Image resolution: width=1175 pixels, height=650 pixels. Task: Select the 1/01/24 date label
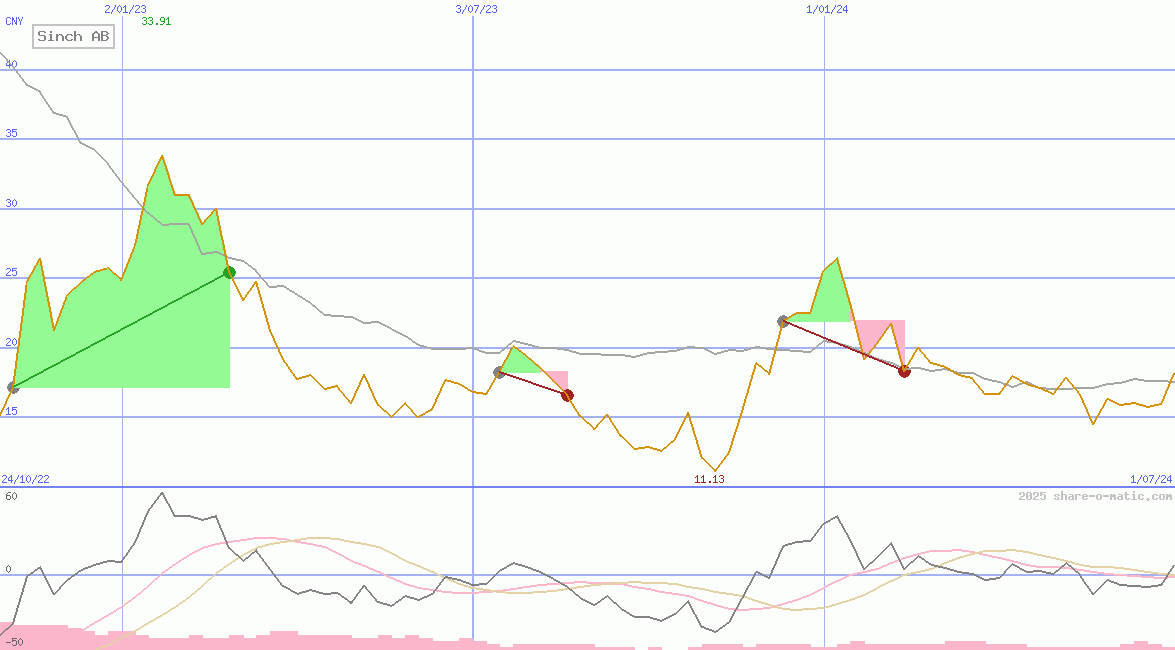(827, 9)
